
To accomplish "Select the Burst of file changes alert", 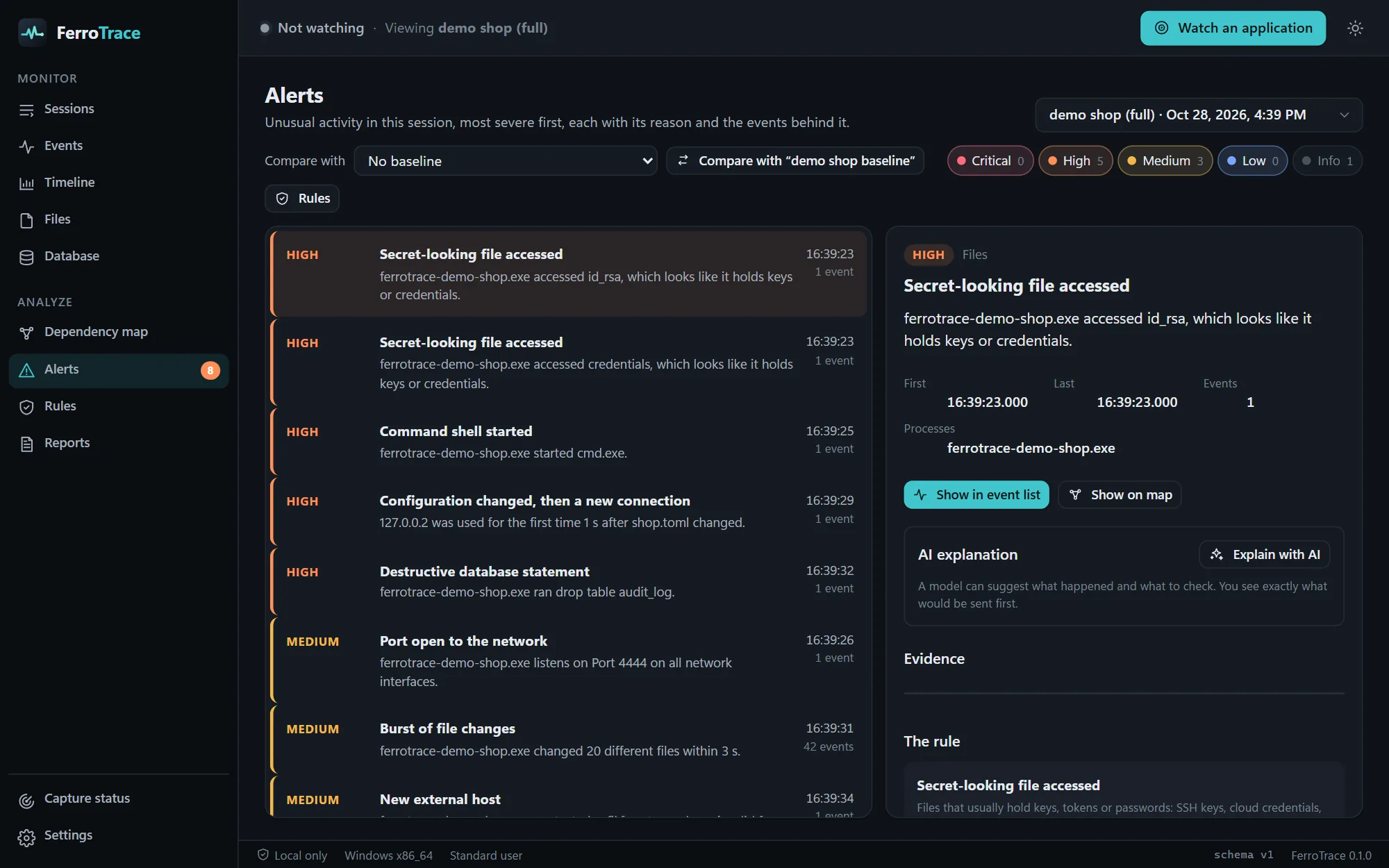I will coord(569,740).
